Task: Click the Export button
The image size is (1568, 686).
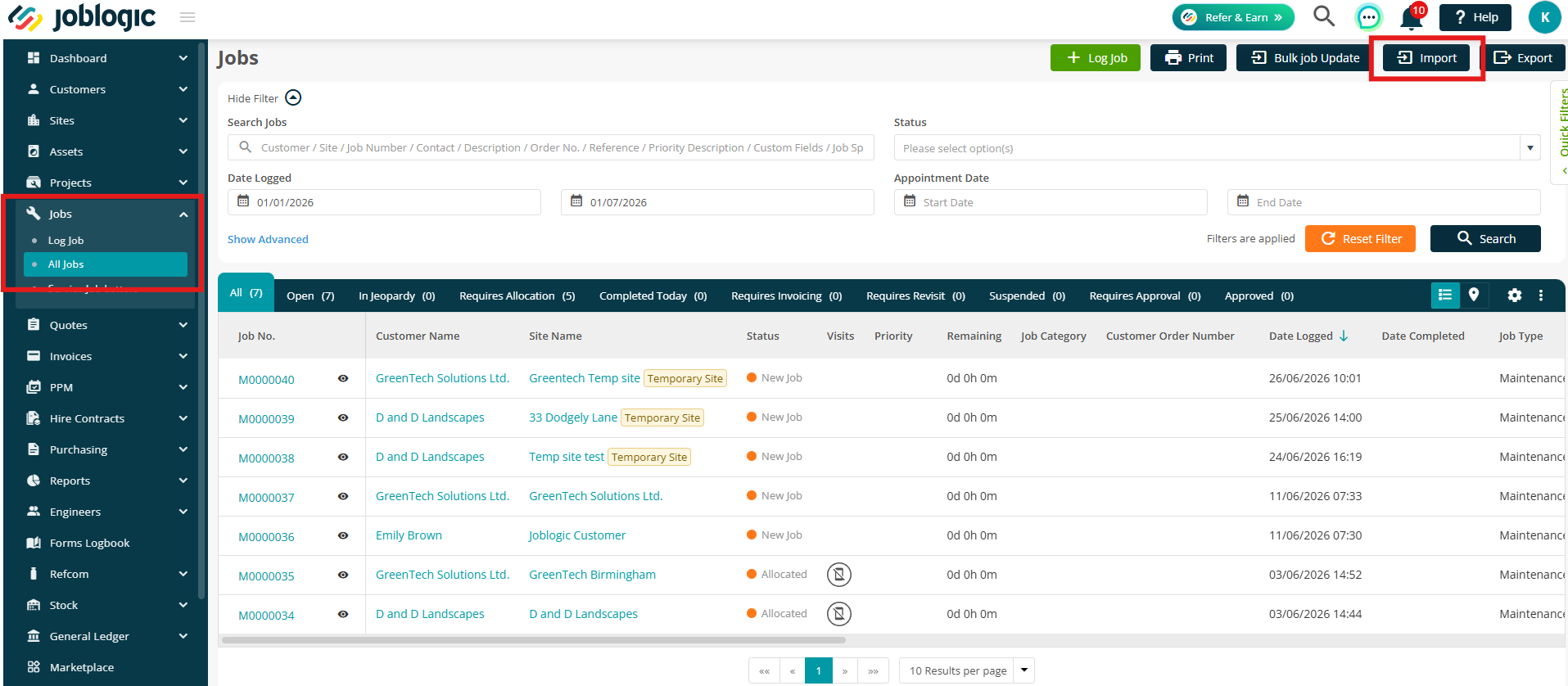Action: click(1522, 58)
